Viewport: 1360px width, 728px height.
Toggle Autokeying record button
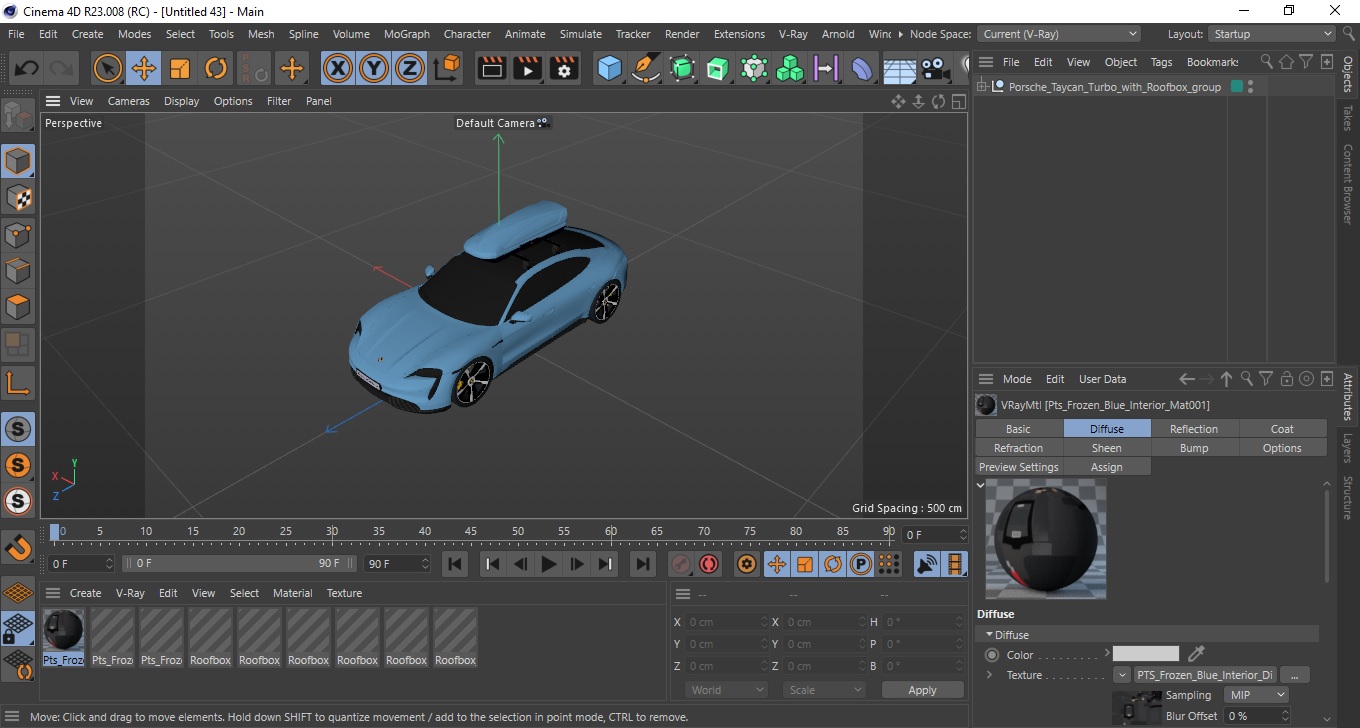coord(709,564)
